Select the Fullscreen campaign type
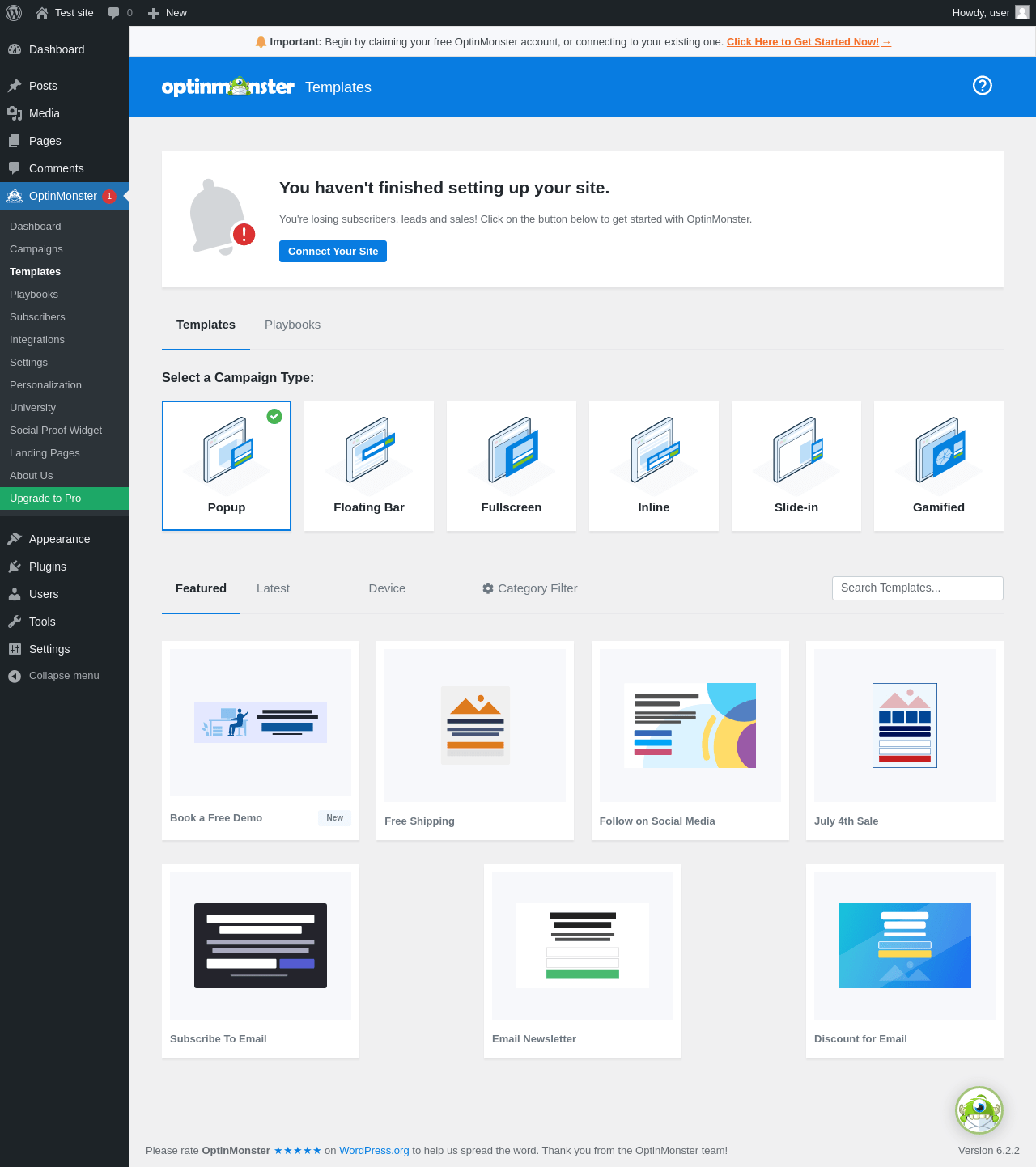Image resolution: width=1036 pixels, height=1167 pixels. pos(512,465)
